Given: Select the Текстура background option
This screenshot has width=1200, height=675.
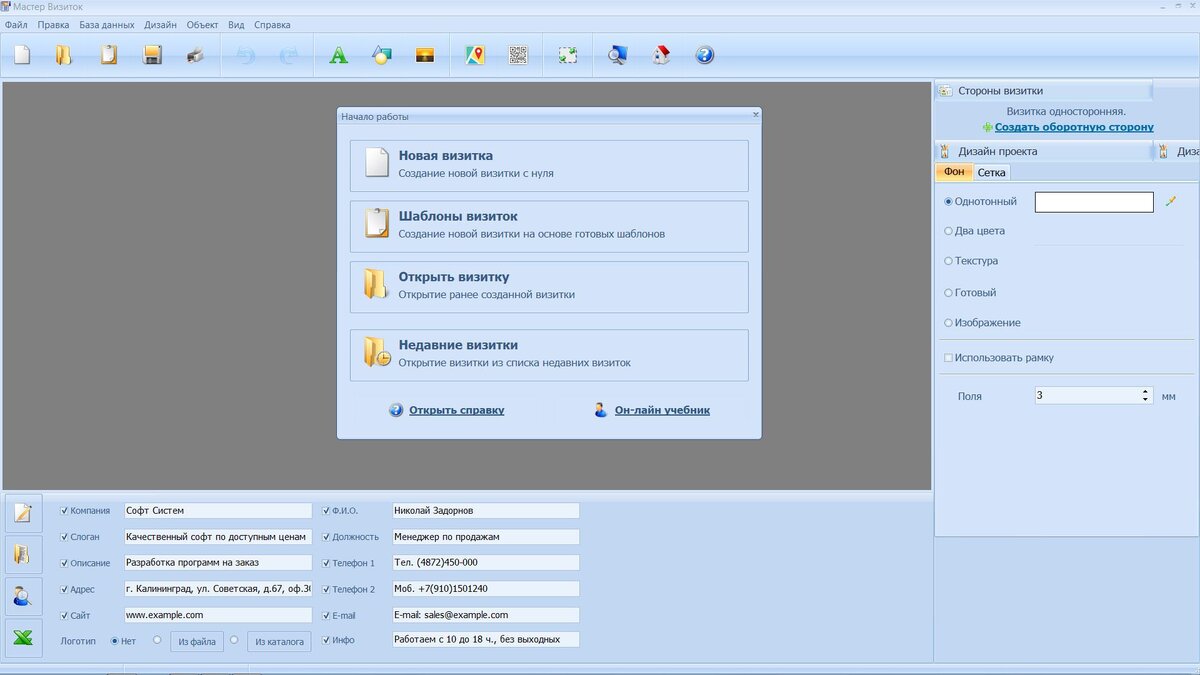Looking at the screenshot, I should click(x=949, y=261).
